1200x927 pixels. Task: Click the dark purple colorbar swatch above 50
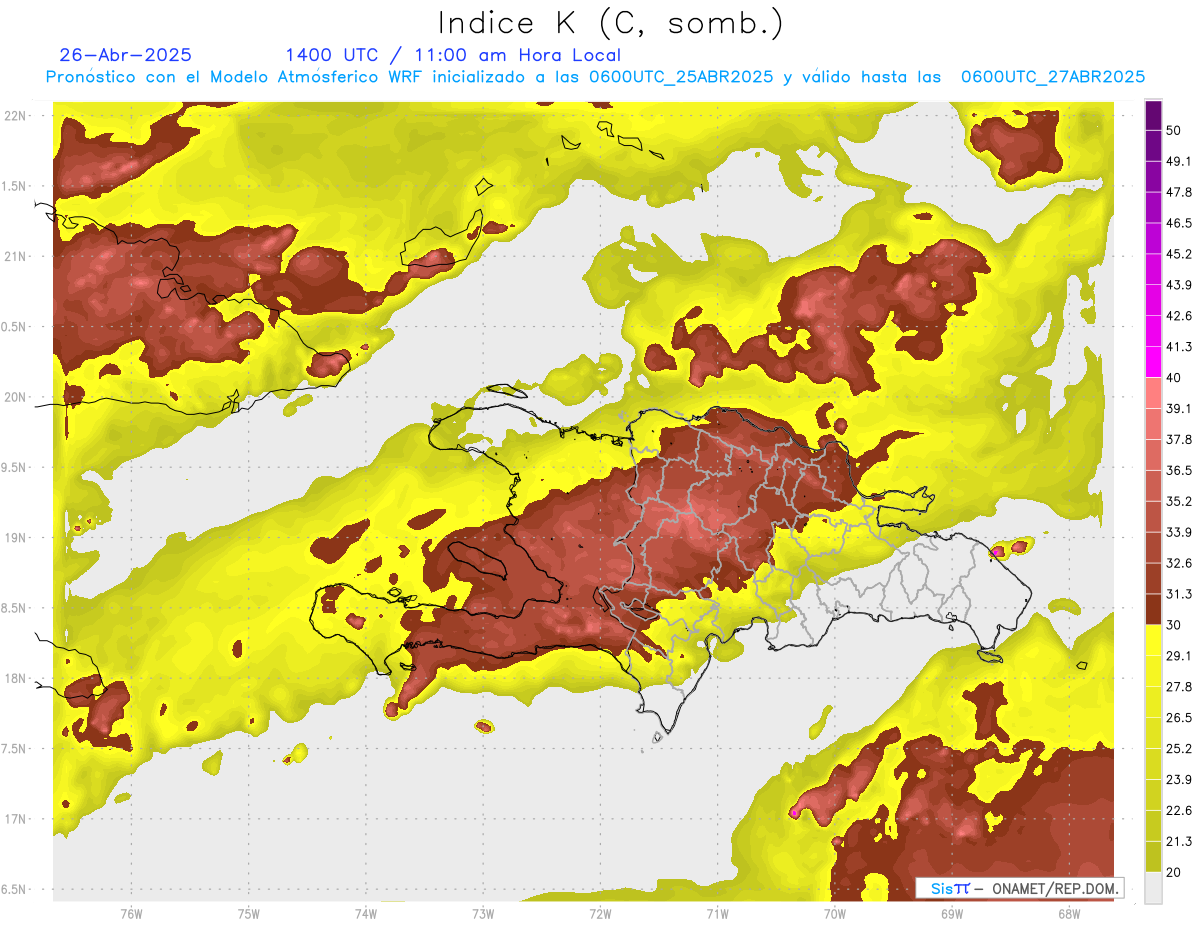pos(1153,115)
